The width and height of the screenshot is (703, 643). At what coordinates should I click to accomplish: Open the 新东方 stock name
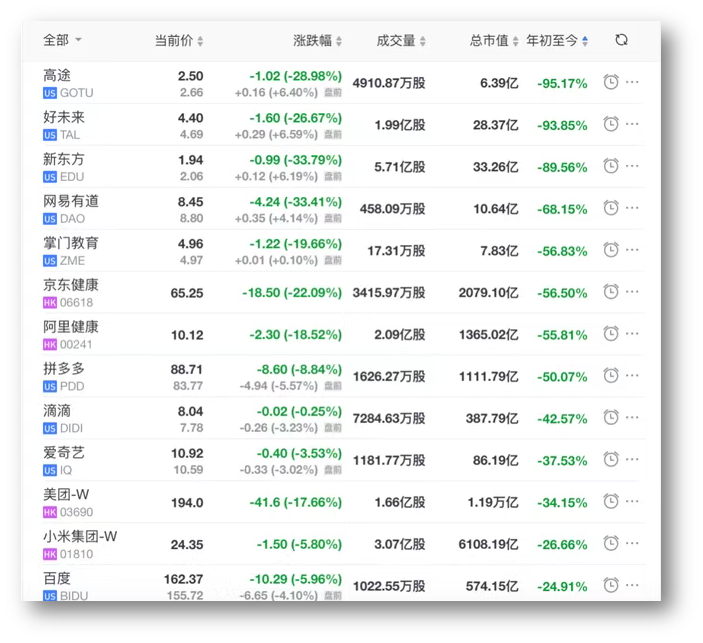coord(64,159)
